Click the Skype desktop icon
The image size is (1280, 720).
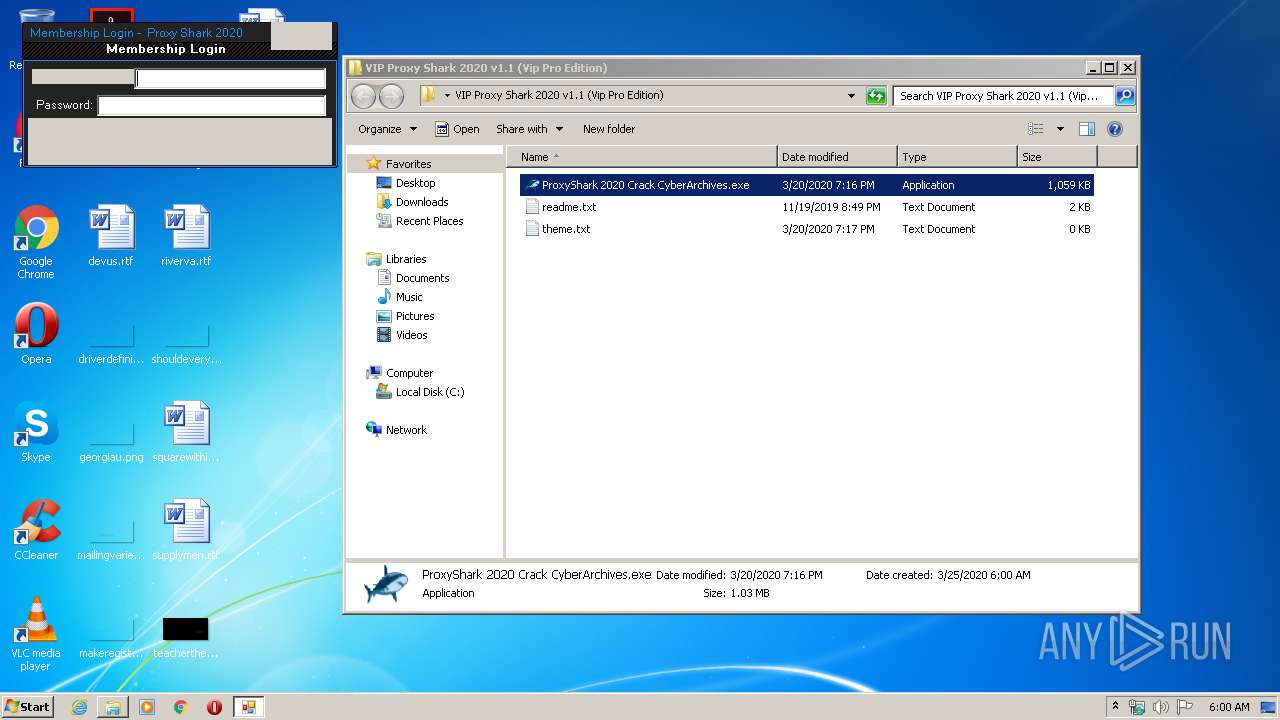click(x=36, y=432)
